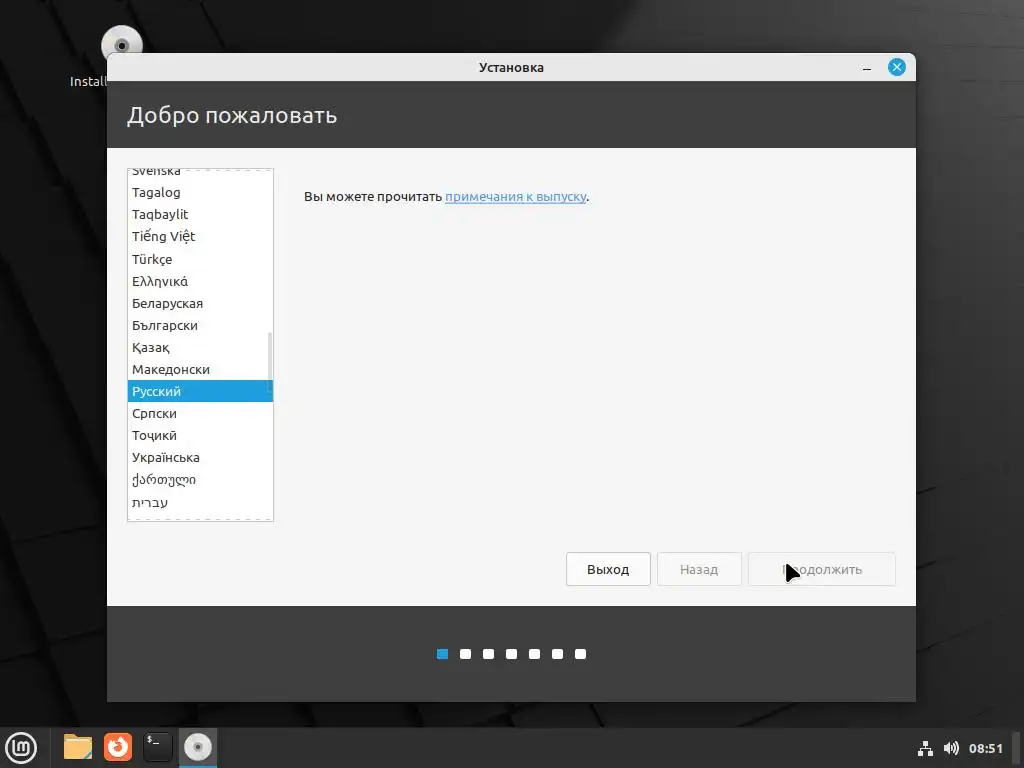Select Қазақ language
This screenshot has height=768, width=1024.
200,348
